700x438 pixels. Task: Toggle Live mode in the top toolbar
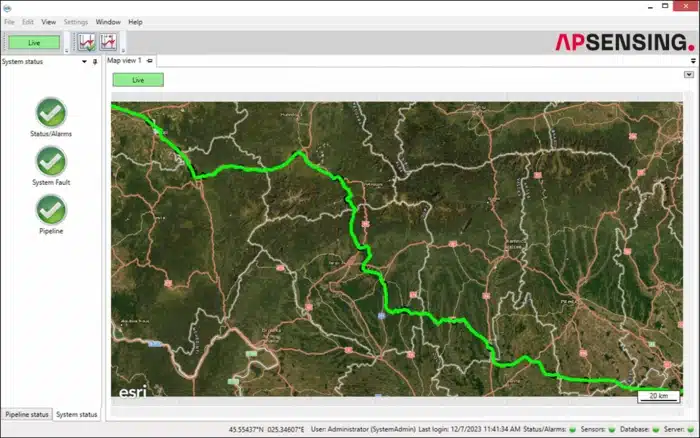(34, 42)
